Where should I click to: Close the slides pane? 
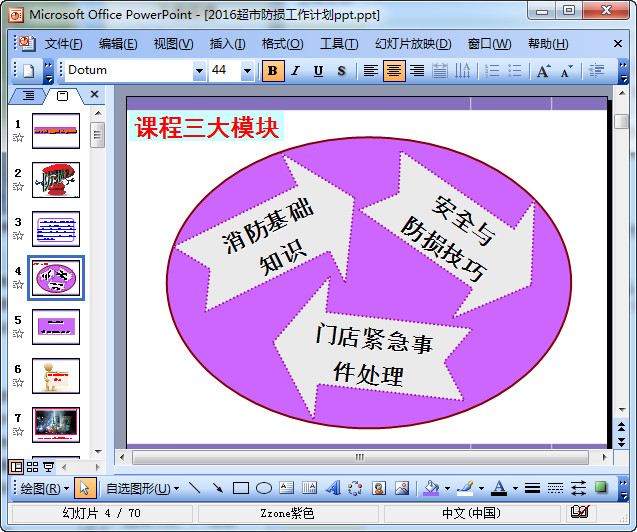click(x=94, y=94)
